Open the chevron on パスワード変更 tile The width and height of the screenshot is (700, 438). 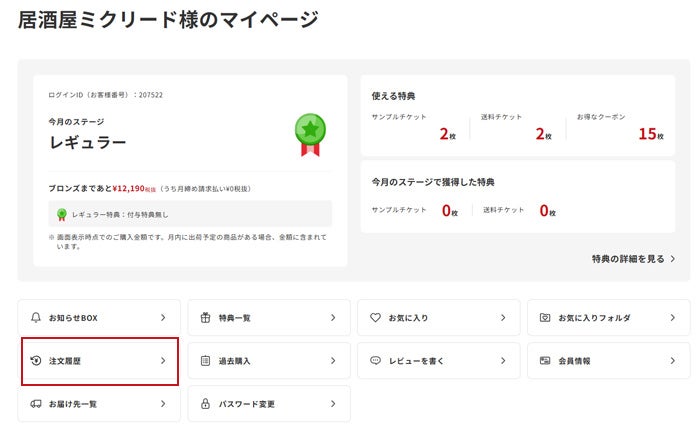click(333, 404)
